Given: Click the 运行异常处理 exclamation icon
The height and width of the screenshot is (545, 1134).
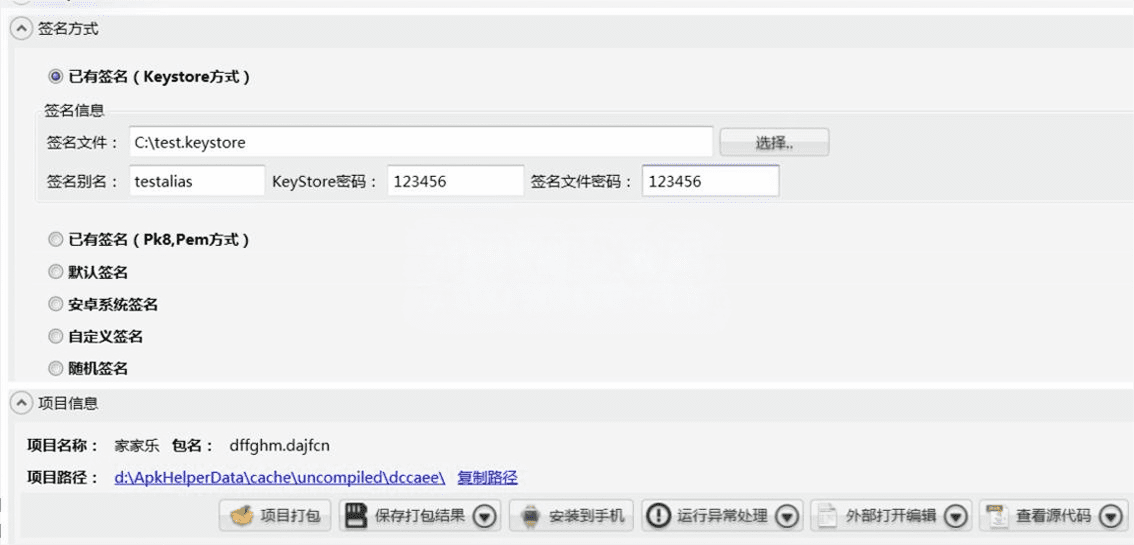Looking at the screenshot, I should coord(657,515).
